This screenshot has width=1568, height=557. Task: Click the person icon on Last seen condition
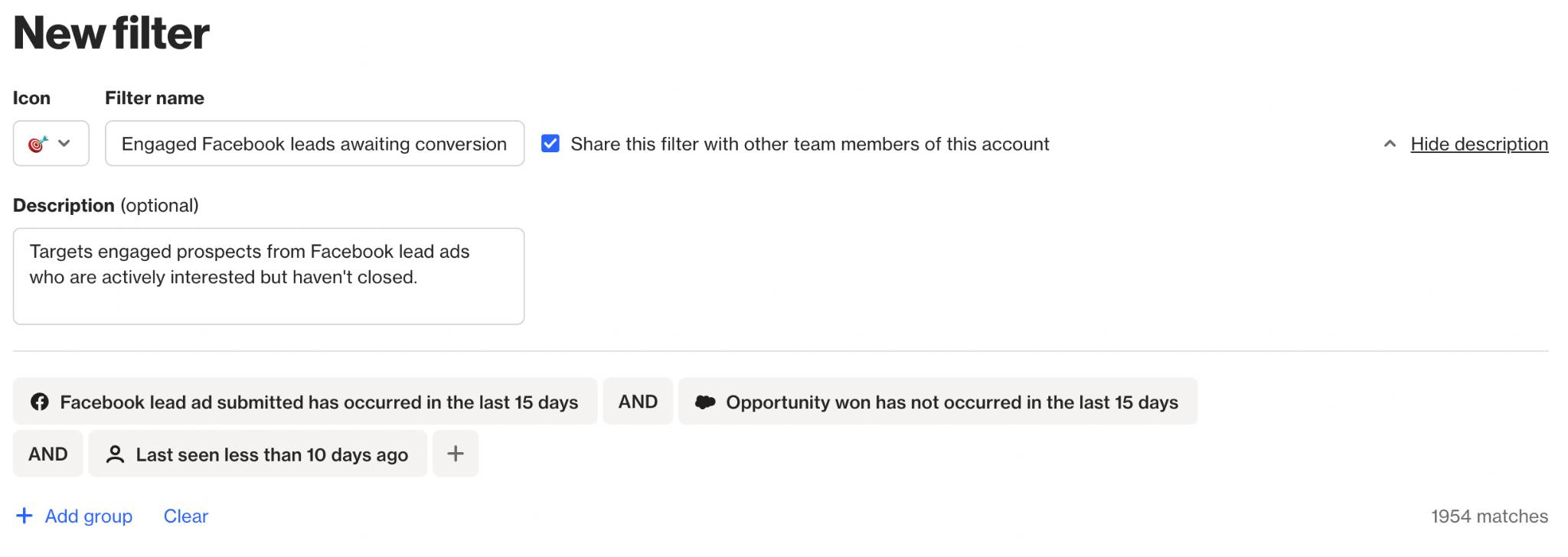116,454
